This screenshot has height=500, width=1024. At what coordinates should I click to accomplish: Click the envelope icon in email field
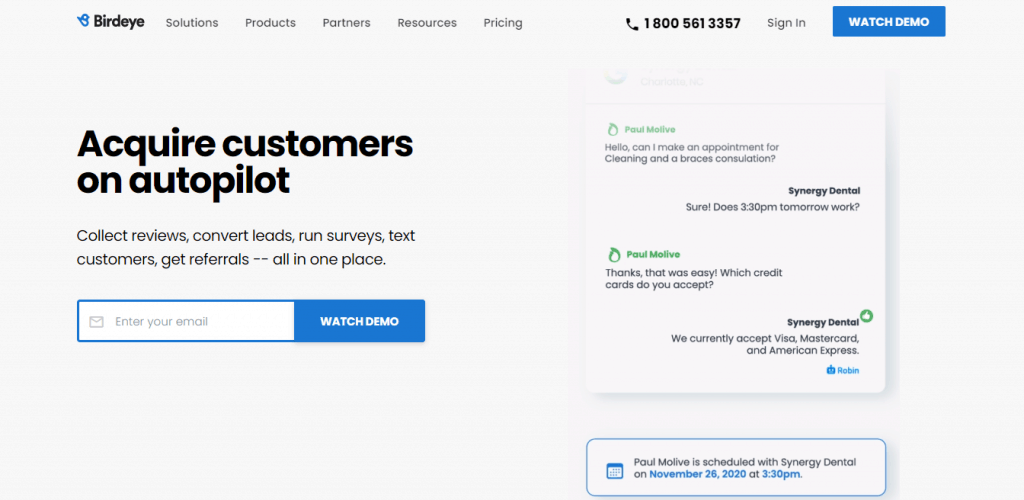(x=97, y=322)
